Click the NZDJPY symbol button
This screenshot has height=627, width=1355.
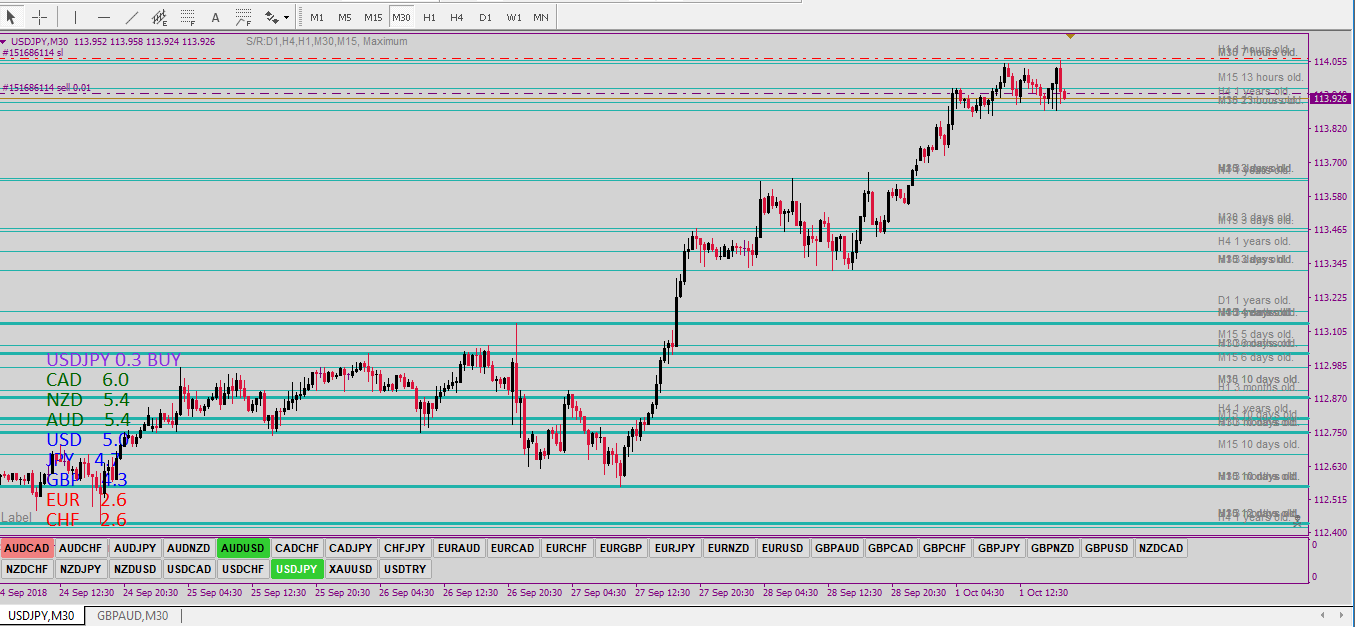pos(80,569)
